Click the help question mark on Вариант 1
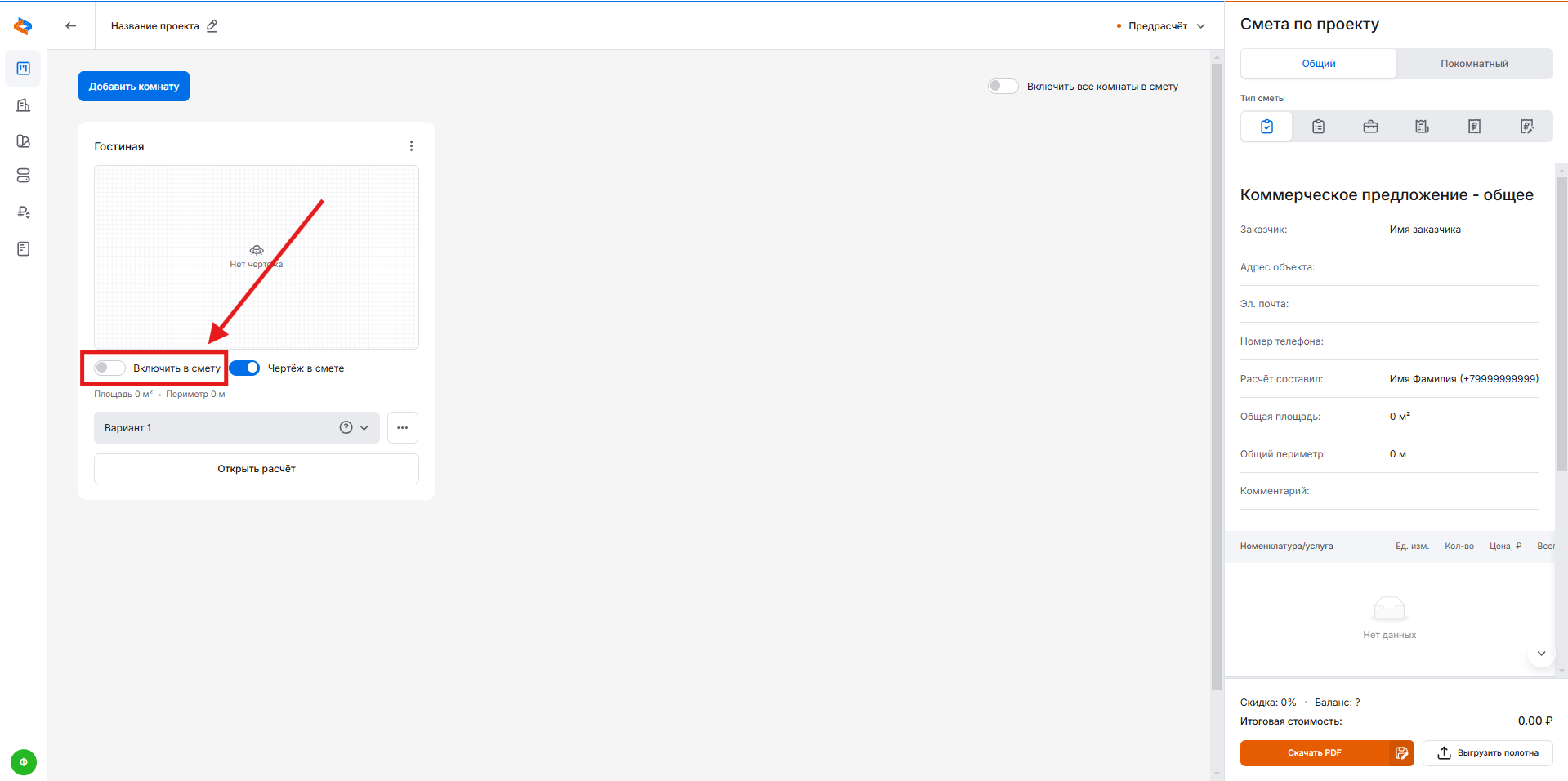The height and width of the screenshot is (781, 1568). click(346, 428)
